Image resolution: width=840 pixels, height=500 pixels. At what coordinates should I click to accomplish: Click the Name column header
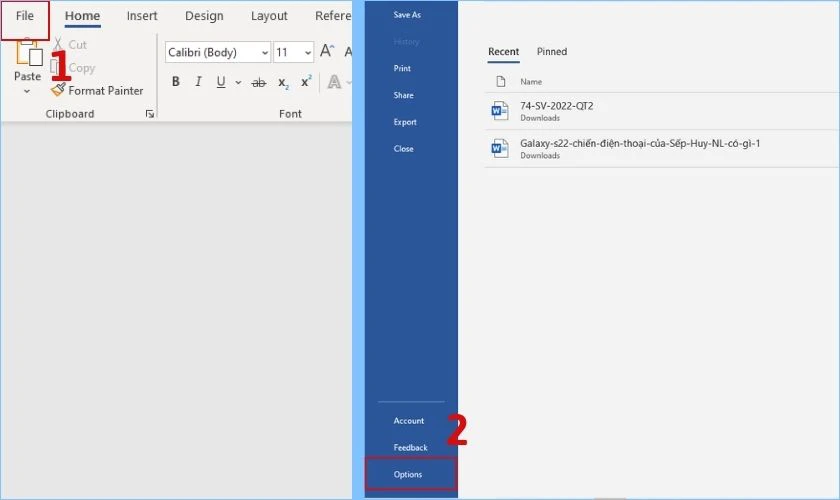(x=531, y=82)
